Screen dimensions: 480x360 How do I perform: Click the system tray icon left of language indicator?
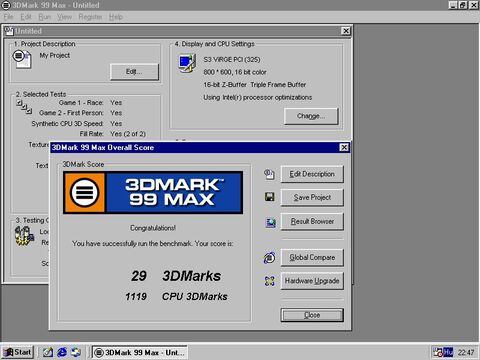coord(438,352)
